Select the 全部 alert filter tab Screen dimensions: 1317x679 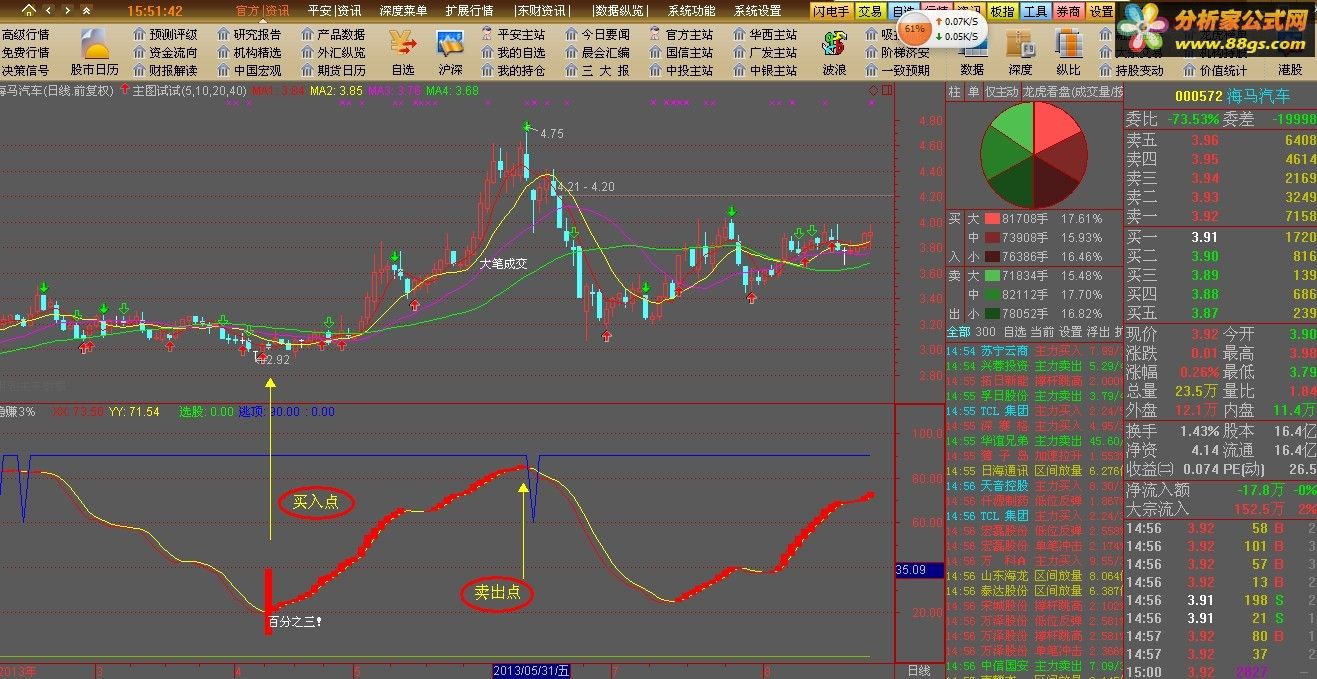coord(958,331)
